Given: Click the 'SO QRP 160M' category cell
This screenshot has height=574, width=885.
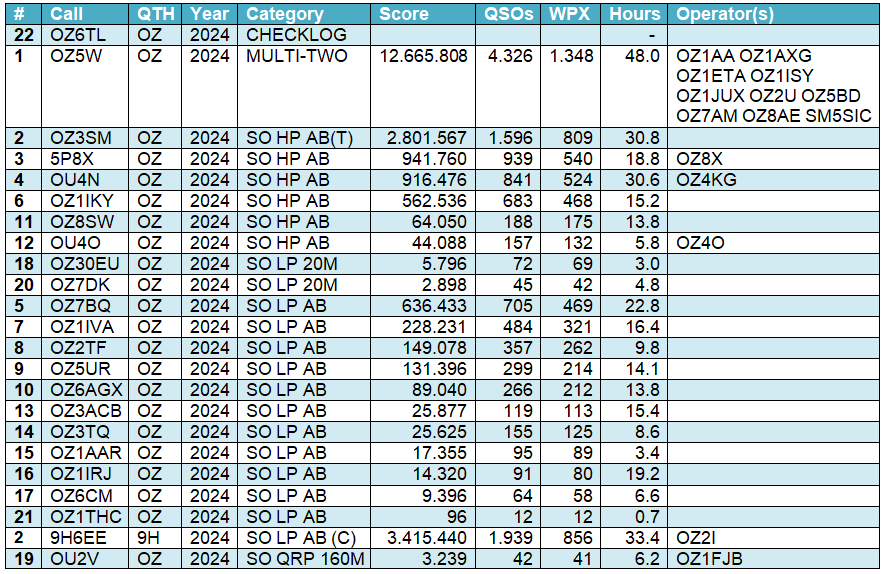Looking at the screenshot, I should click(305, 559).
